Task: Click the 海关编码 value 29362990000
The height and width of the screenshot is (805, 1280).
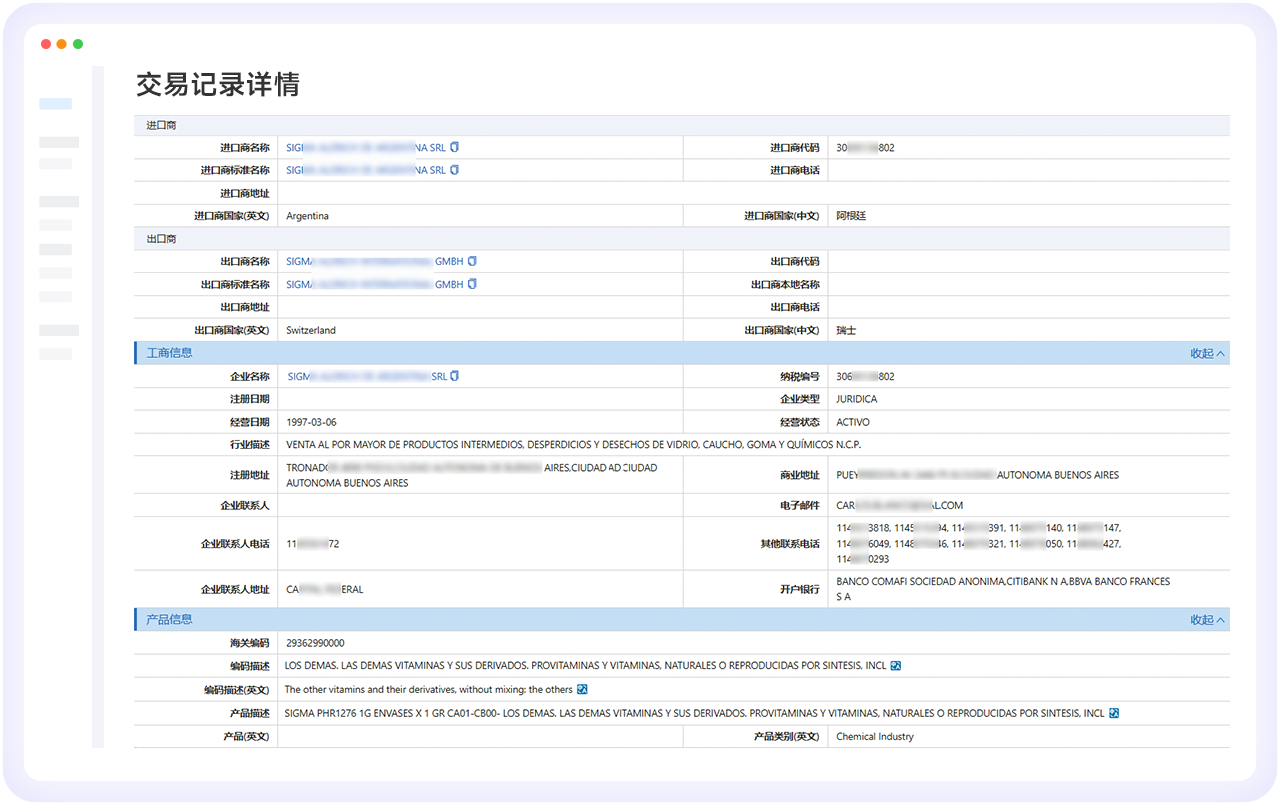Action: click(x=315, y=643)
